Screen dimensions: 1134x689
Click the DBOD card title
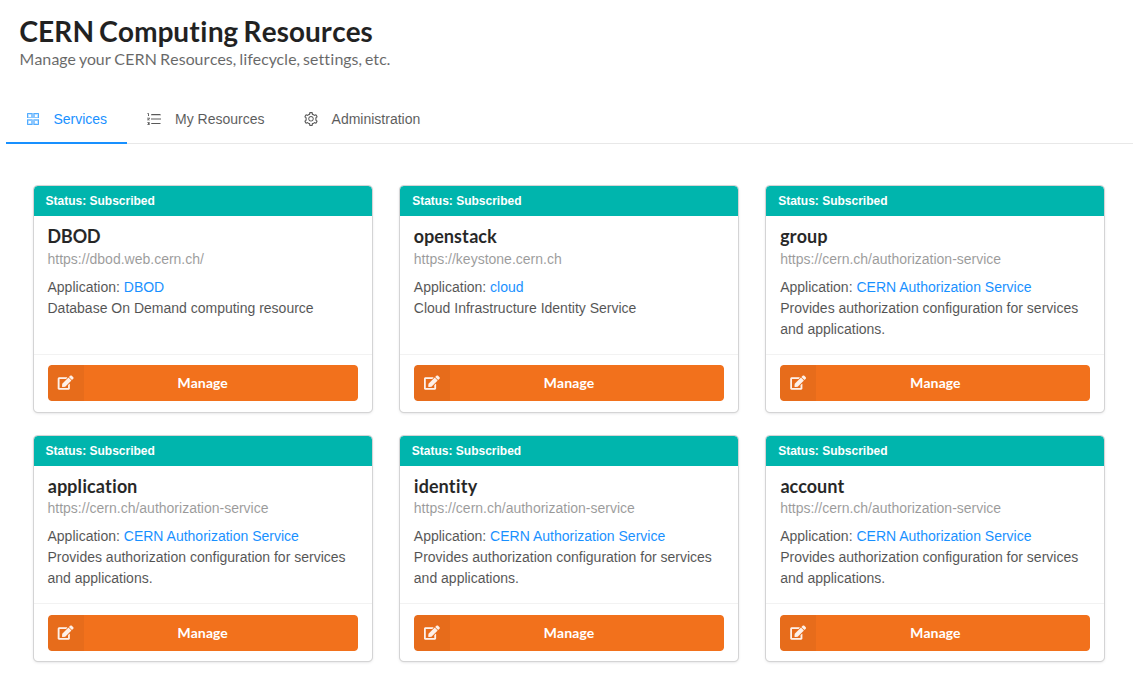click(74, 236)
